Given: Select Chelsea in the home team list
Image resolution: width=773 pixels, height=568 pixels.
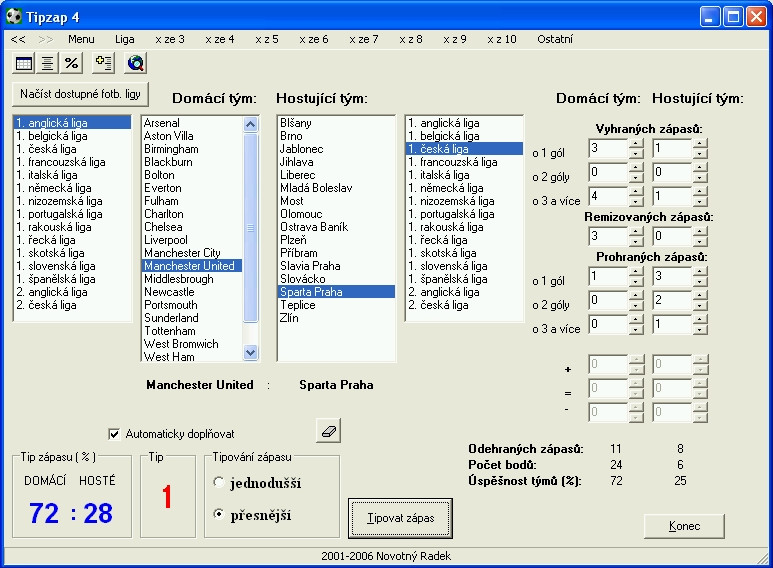Looking at the screenshot, I should click(163, 227).
